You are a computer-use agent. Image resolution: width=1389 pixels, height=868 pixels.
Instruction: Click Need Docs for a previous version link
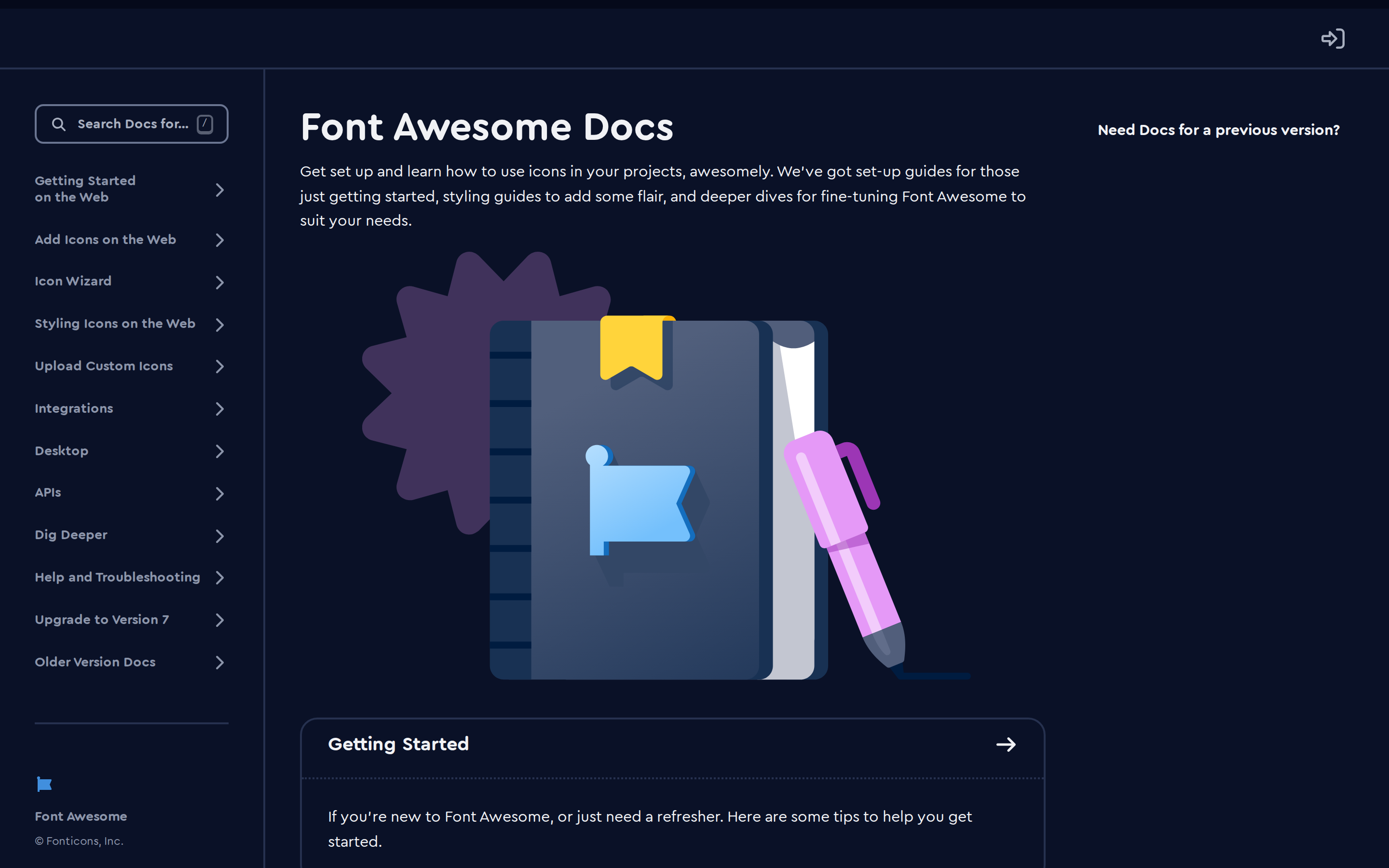click(x=1218, y=130)
